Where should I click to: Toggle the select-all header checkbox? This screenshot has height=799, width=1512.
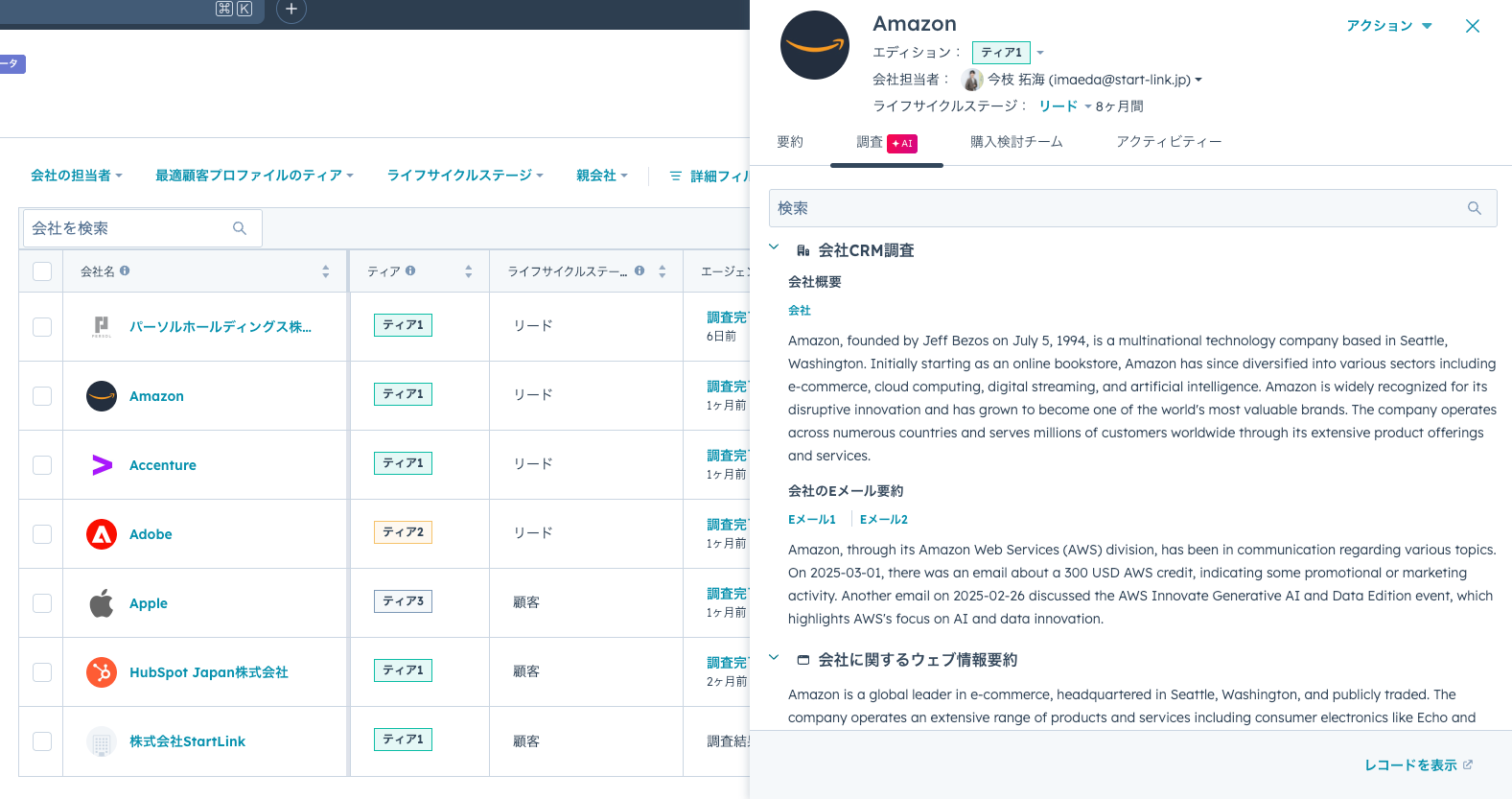click(x=42, y=271)
